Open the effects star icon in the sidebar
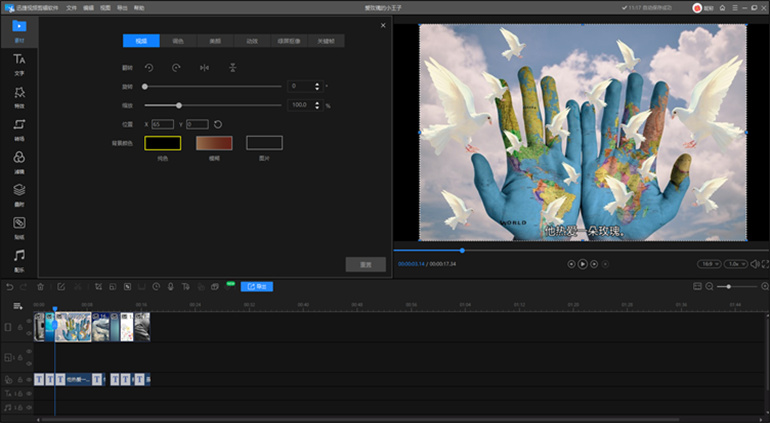 19,92
